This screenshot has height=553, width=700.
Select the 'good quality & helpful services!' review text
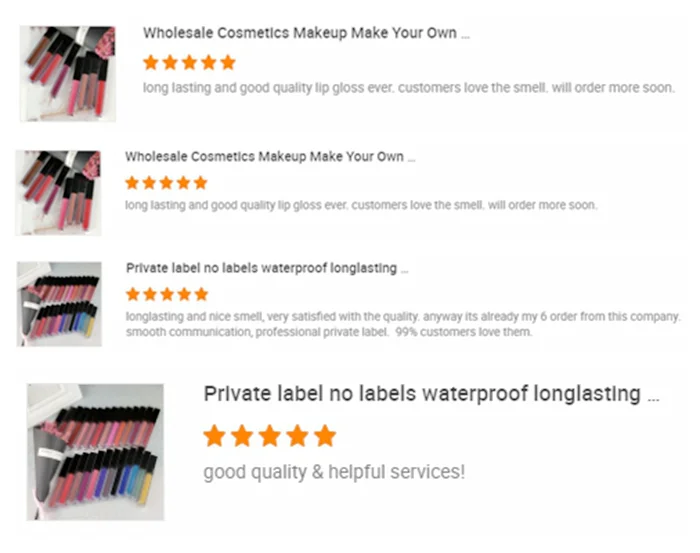tap(334, 472)
